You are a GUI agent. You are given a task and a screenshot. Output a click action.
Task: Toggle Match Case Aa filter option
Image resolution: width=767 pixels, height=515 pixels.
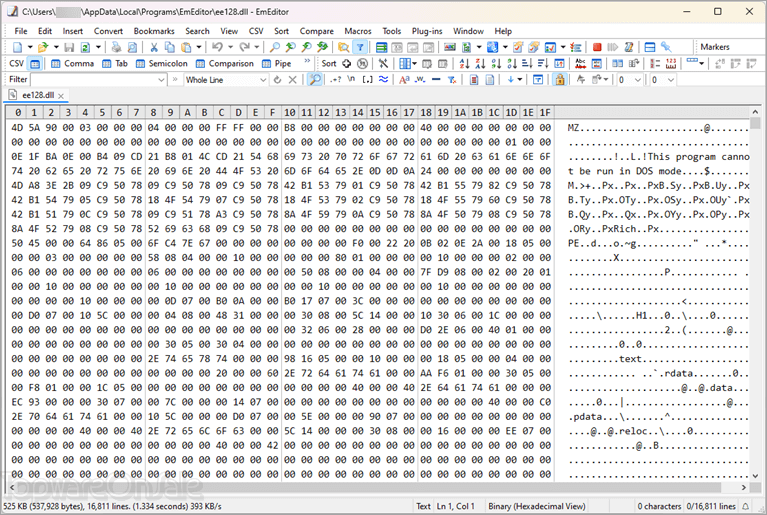pos(404,80)
